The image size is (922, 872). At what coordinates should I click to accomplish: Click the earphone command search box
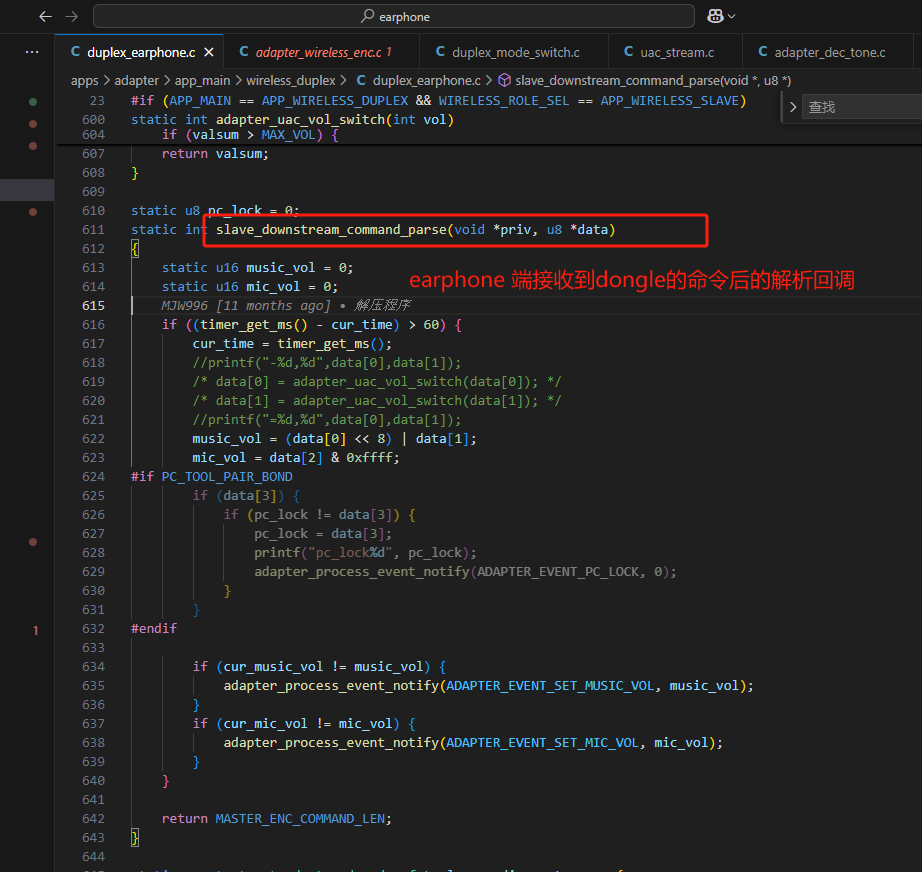[x=394, y=16]
